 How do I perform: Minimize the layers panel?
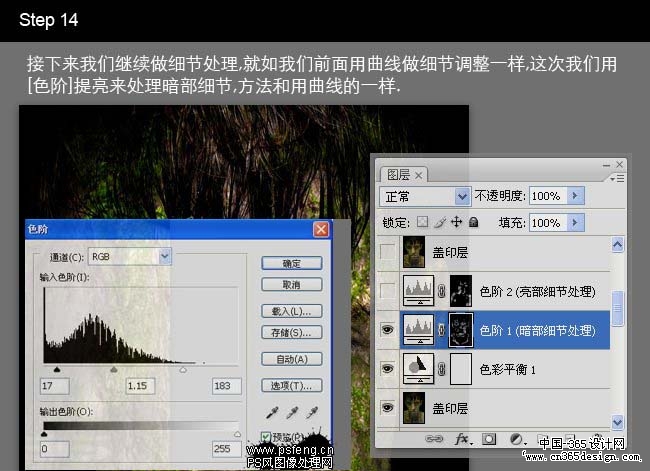point(606,165)
